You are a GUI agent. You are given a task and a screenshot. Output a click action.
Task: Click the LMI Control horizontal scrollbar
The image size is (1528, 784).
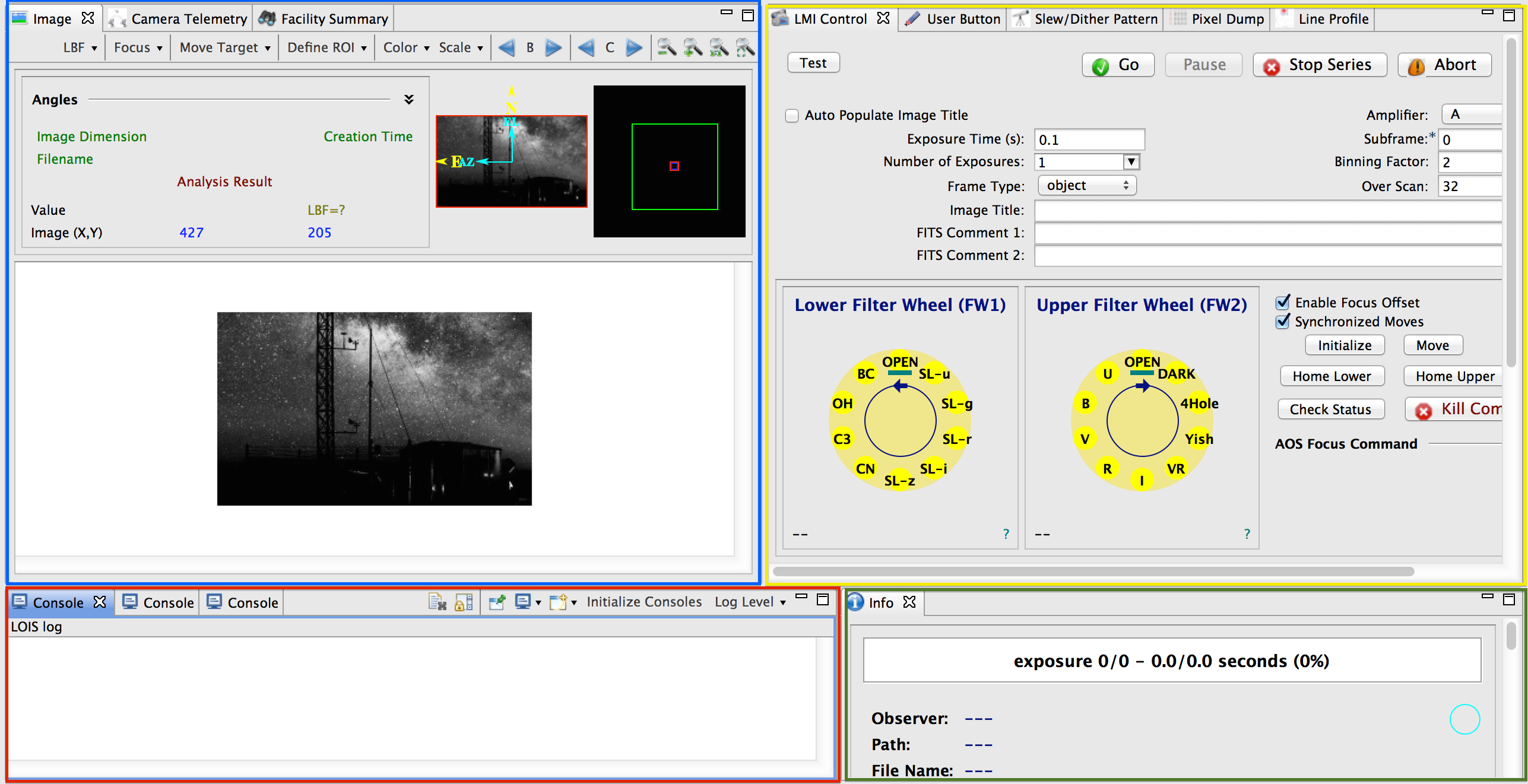1093,572
